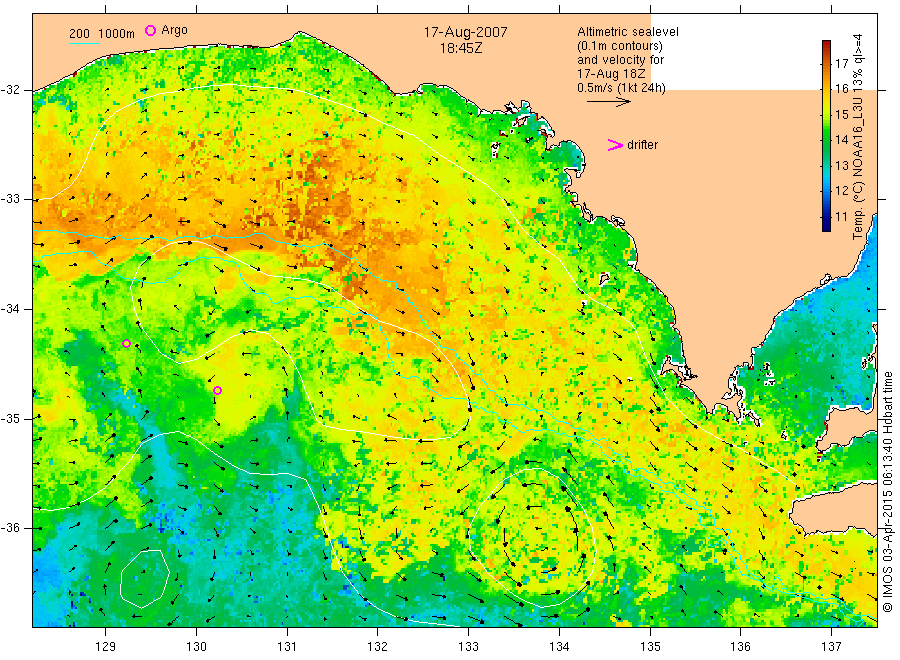The image size is (900, 660).
Task: Click latitude axis label -34
Action: pos(10,309)
